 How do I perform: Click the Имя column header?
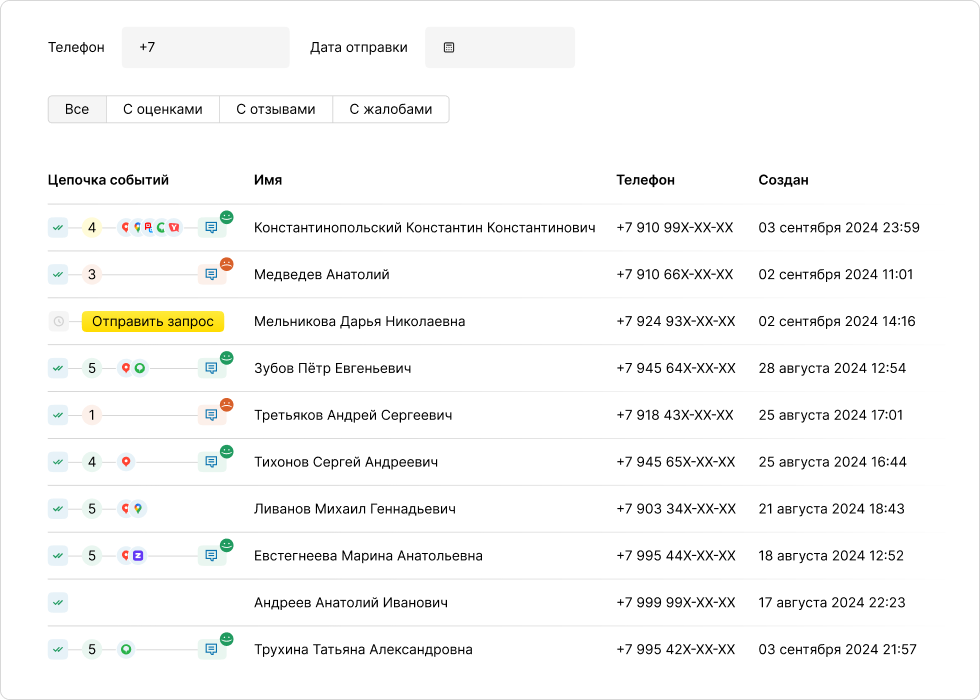pyautogui.click(x=268, y=180)
